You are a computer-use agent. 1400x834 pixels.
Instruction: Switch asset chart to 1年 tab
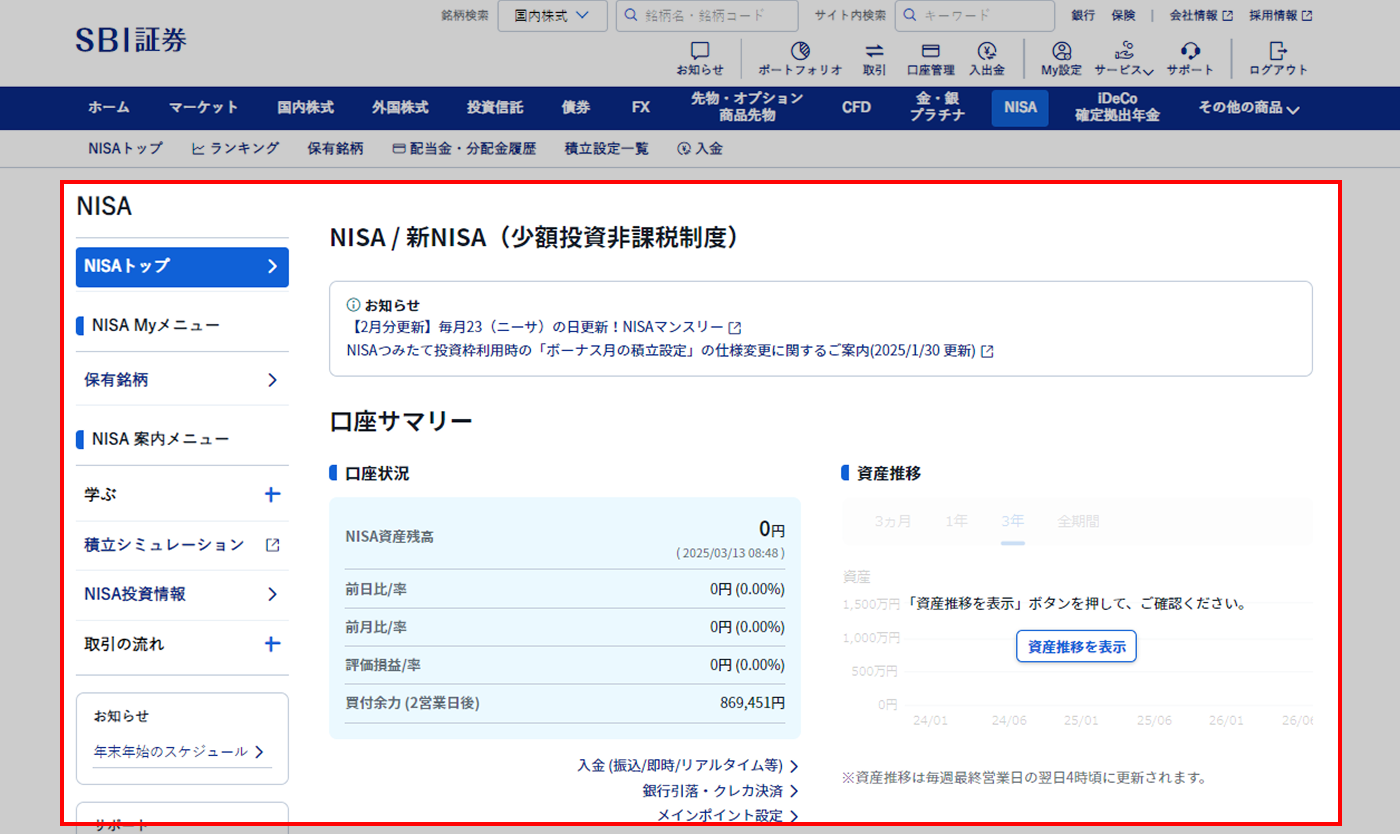[x=956, y=521]
